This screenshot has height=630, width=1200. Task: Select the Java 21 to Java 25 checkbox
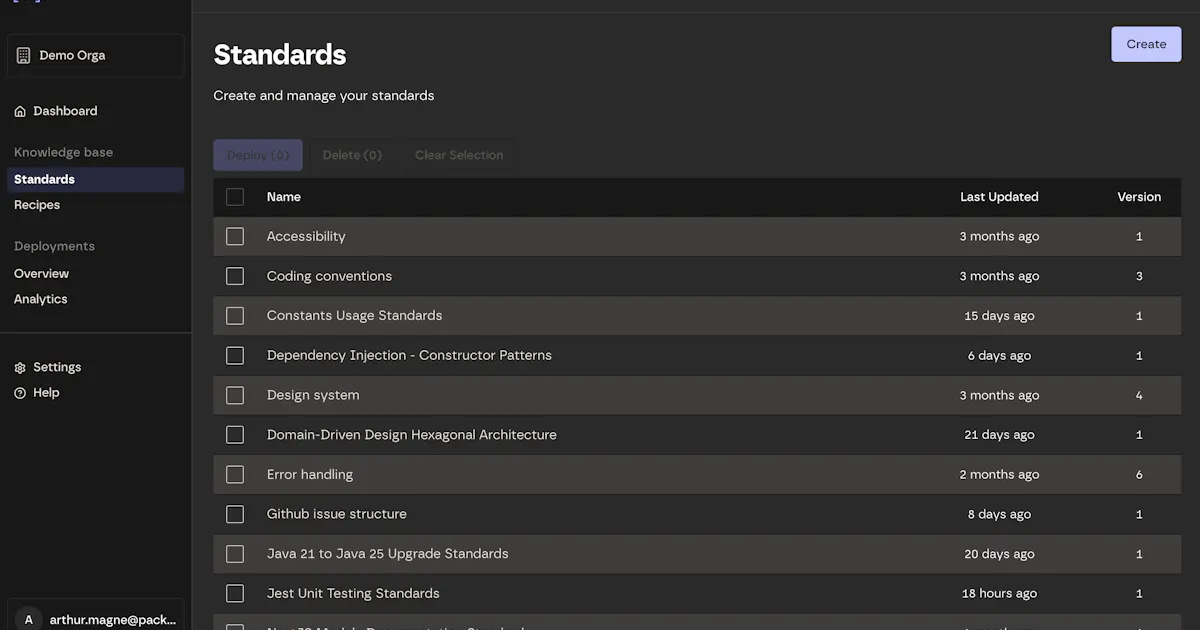point(235,553)
